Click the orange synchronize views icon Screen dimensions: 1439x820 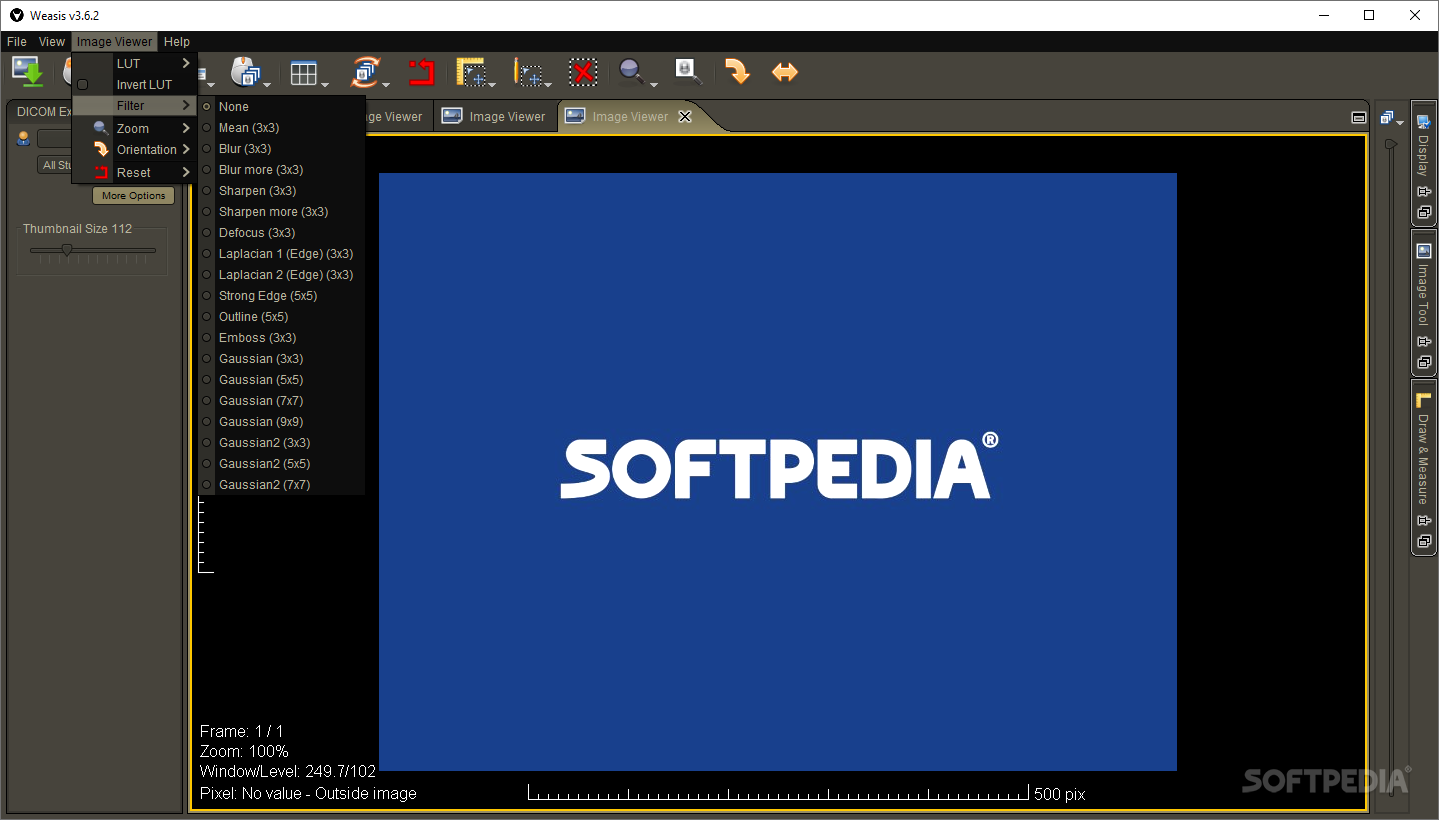365,72
